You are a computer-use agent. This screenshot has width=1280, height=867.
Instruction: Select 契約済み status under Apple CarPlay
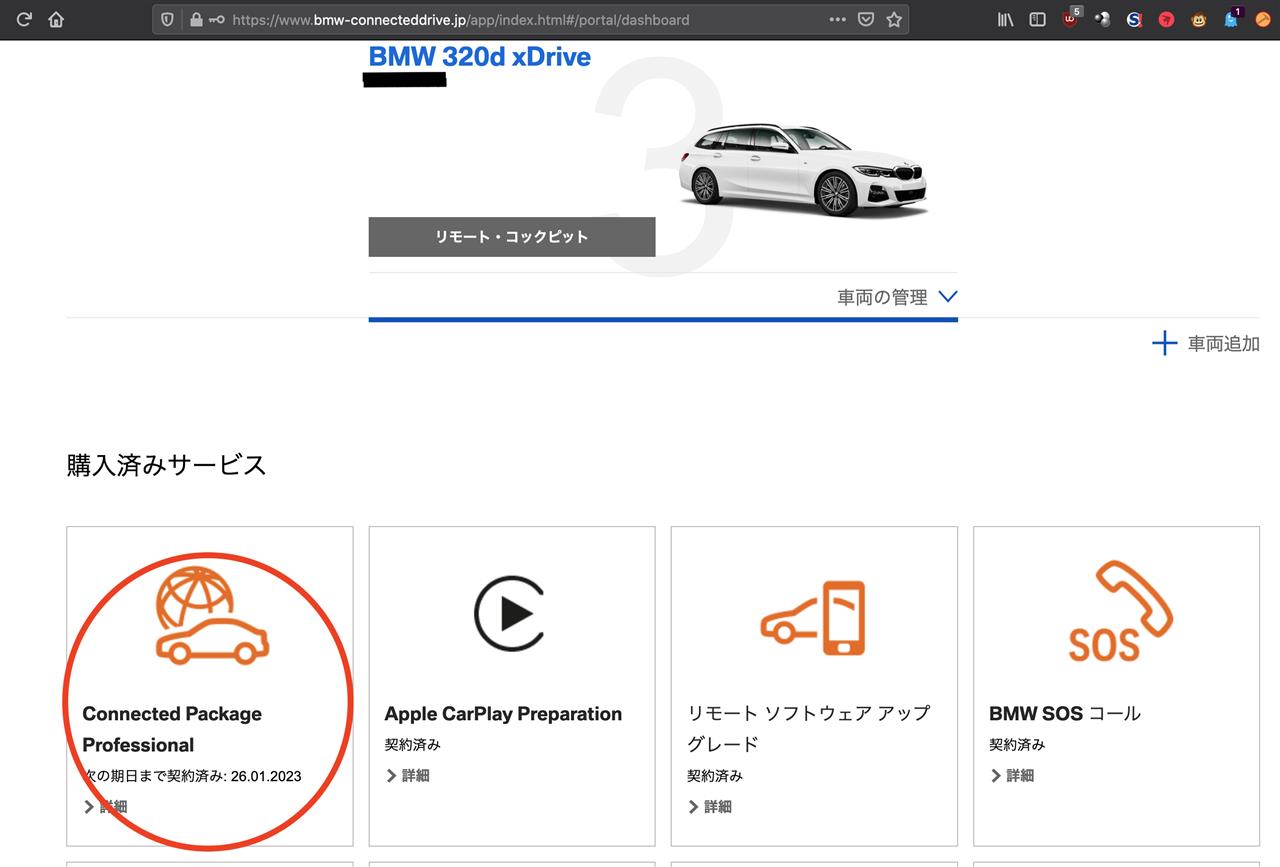click(x=412, y=745)
